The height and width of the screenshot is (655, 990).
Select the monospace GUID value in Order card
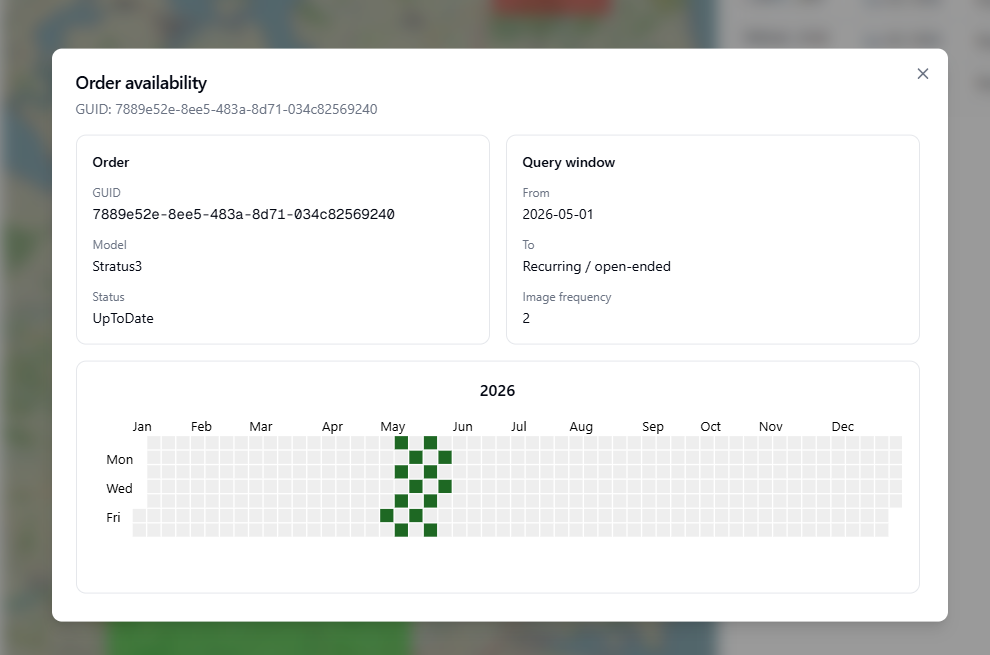point(243,215)
